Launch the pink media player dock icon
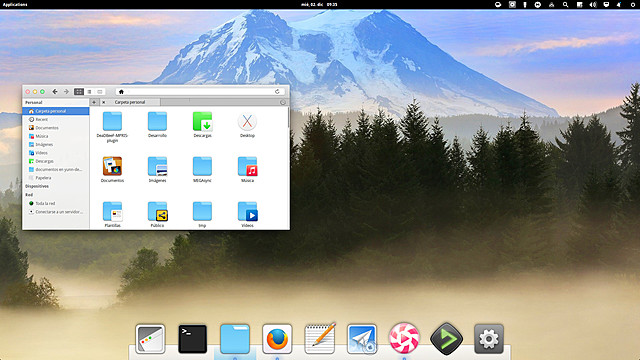Viewport: 640px width, 360px height. (404, 338)
